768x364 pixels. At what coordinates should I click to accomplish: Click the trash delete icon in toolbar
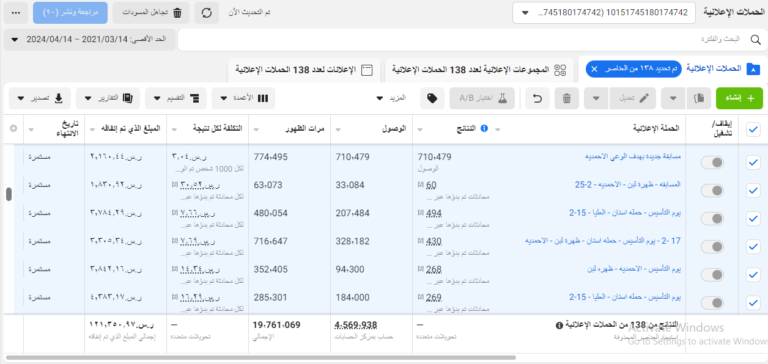click(x=567, y=98)
